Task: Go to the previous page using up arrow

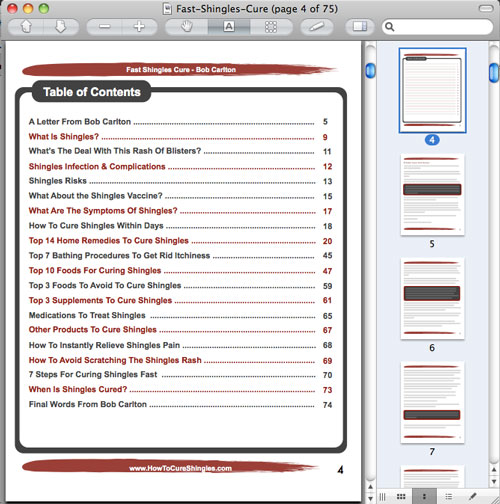Action: (26, 27)
